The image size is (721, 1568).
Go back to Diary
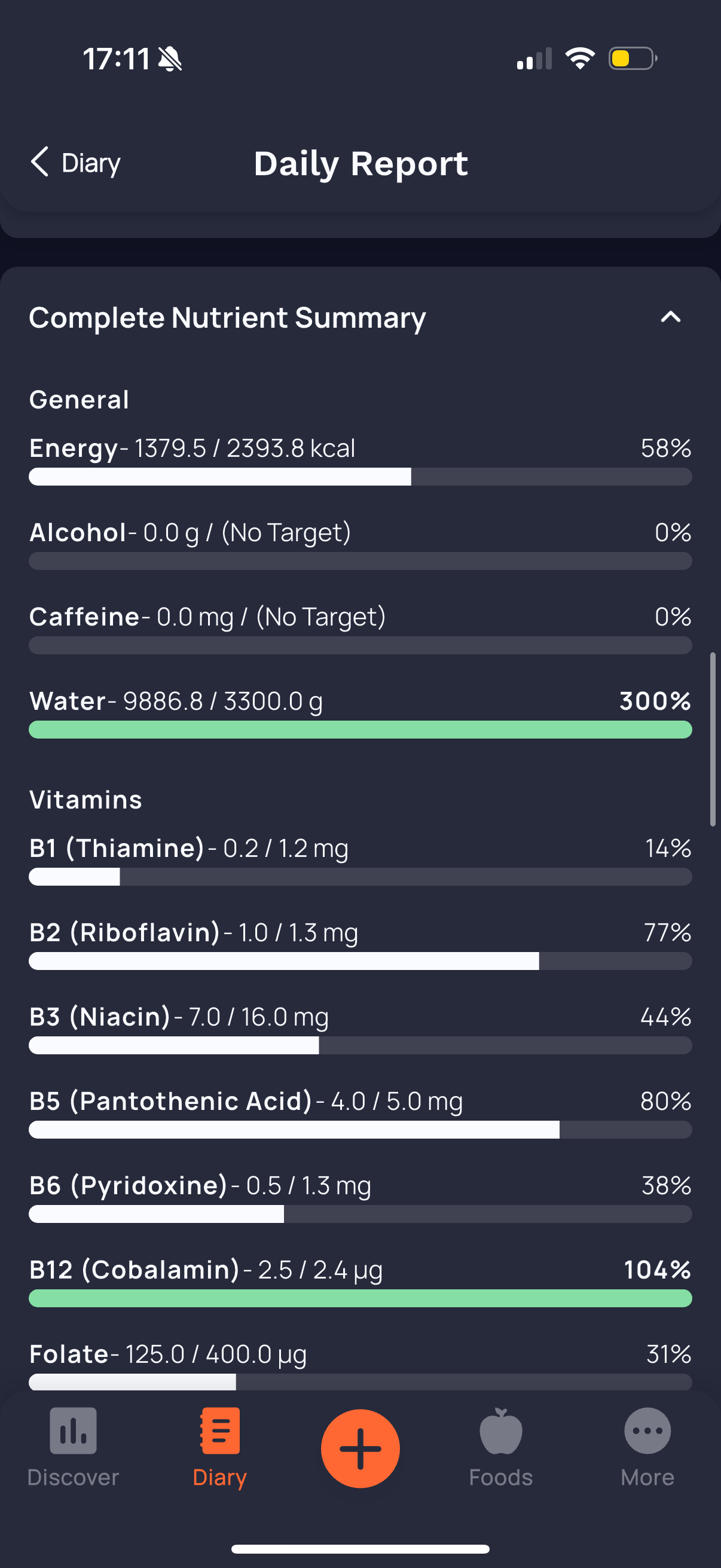point(75,163)
